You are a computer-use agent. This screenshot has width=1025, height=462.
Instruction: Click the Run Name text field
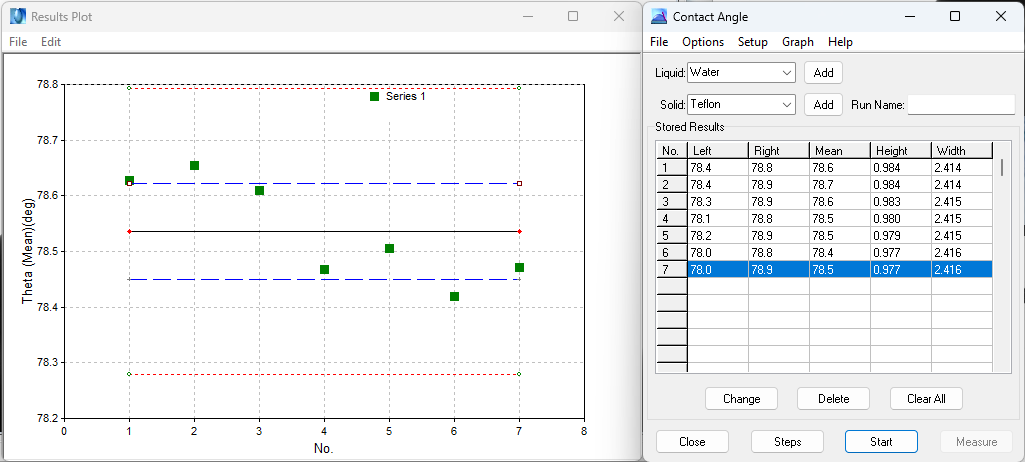click(960, 104)
